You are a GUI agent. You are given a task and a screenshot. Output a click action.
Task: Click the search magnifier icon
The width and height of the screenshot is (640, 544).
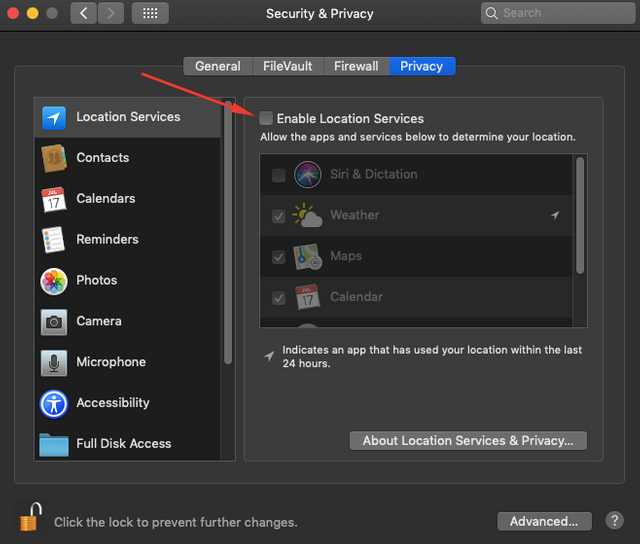(491, 13)
